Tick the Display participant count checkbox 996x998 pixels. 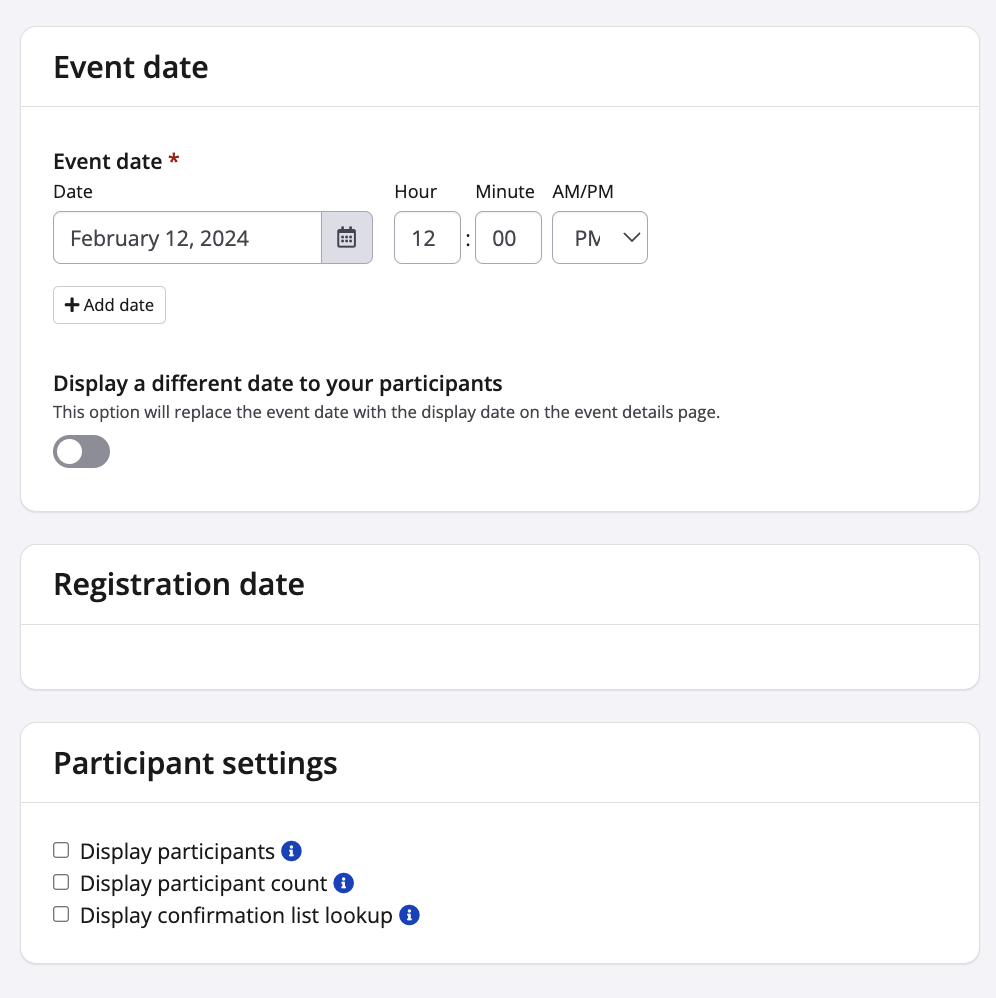pos(61,883)
